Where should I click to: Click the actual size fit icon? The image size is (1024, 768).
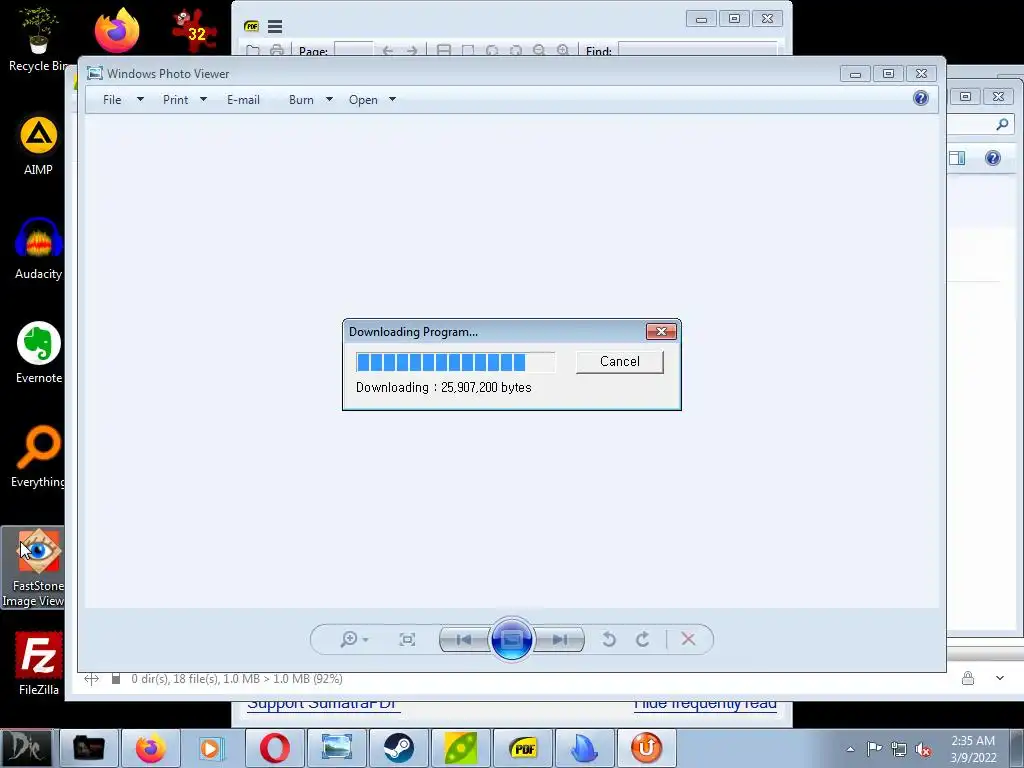(407, 639)
